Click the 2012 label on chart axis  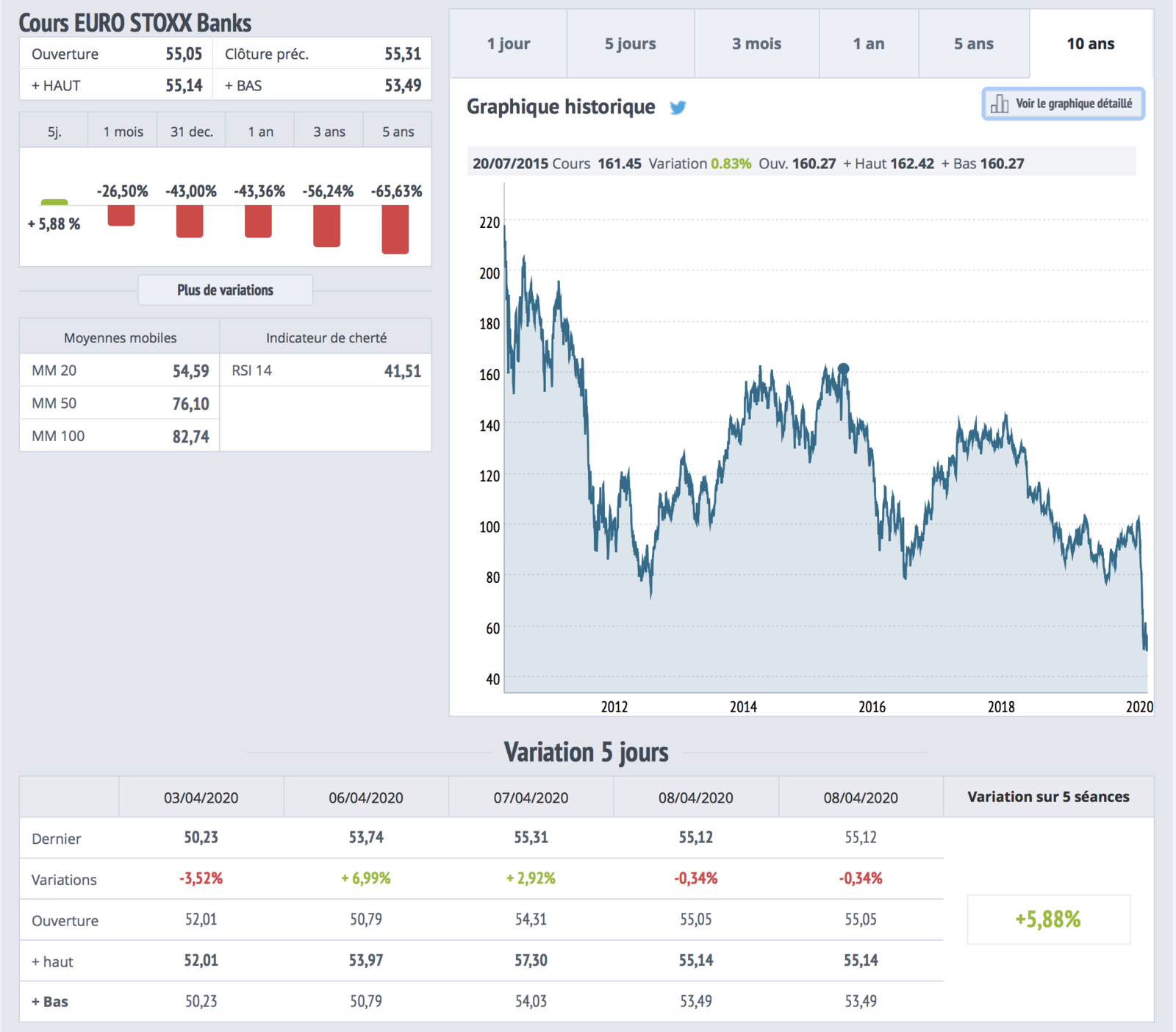[614, 706]
